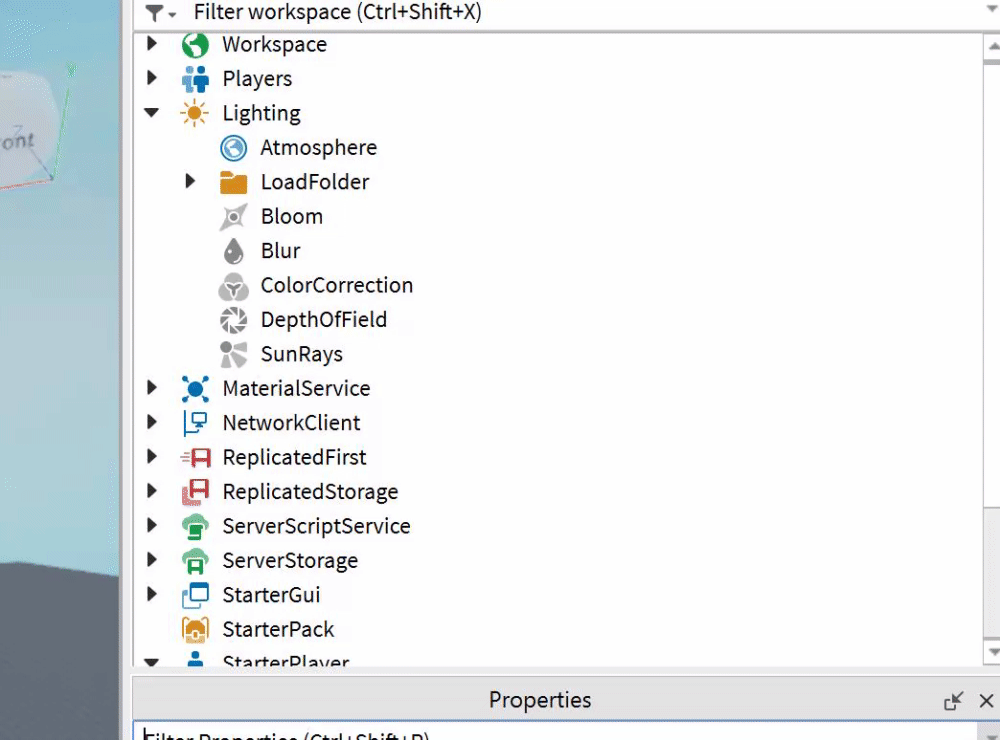Select the SunRays label
The height and width of the screenshot is (740, 1000).
pyautogui.click(x=302, y=355)
